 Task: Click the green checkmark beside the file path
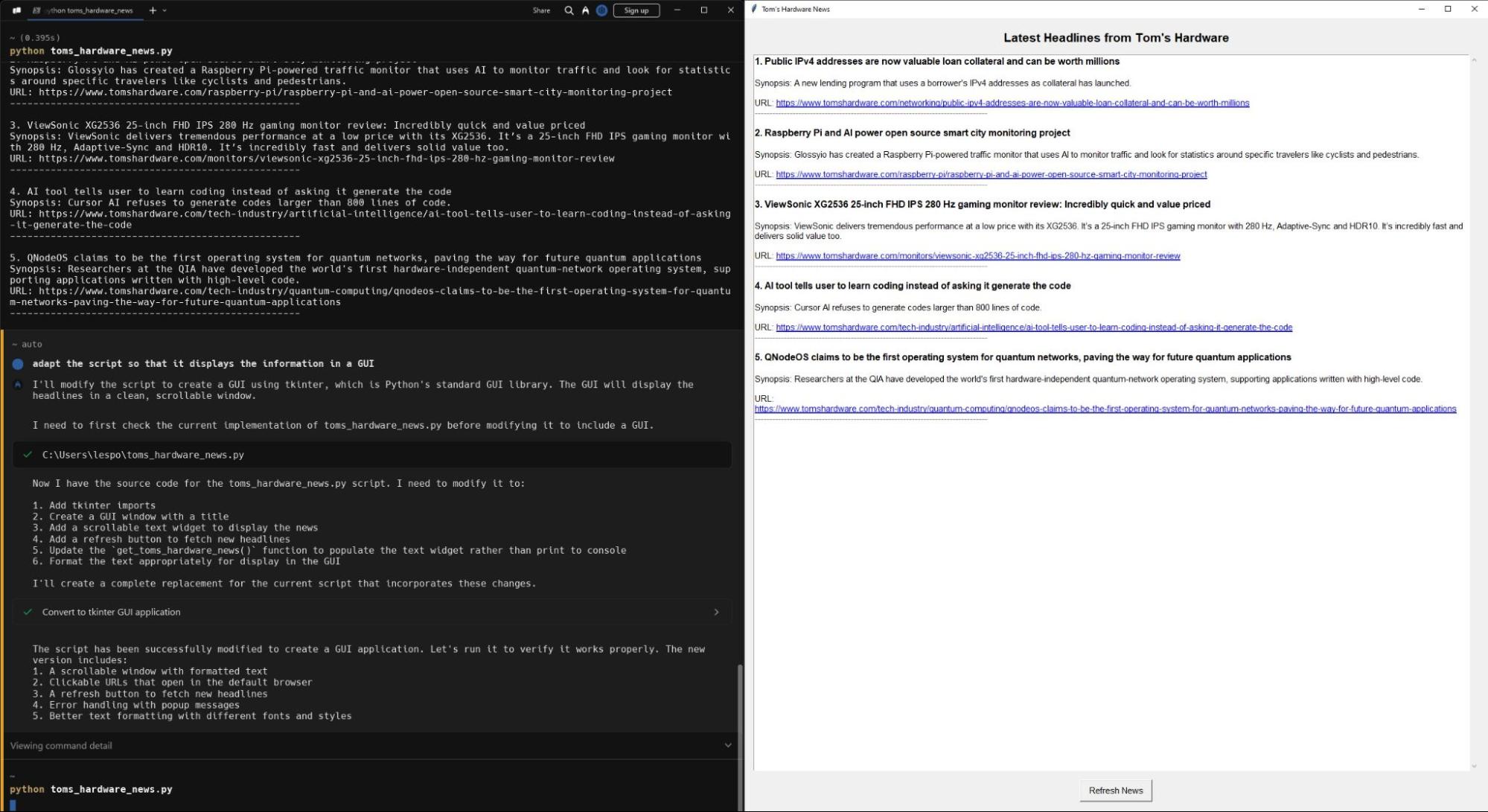[x=28, y=455]
